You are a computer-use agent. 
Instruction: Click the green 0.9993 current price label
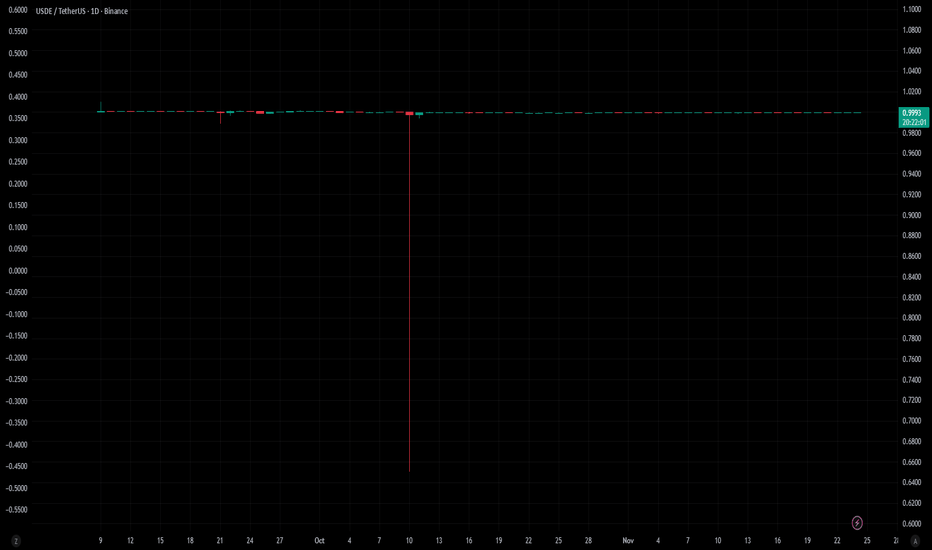[914, 117]
